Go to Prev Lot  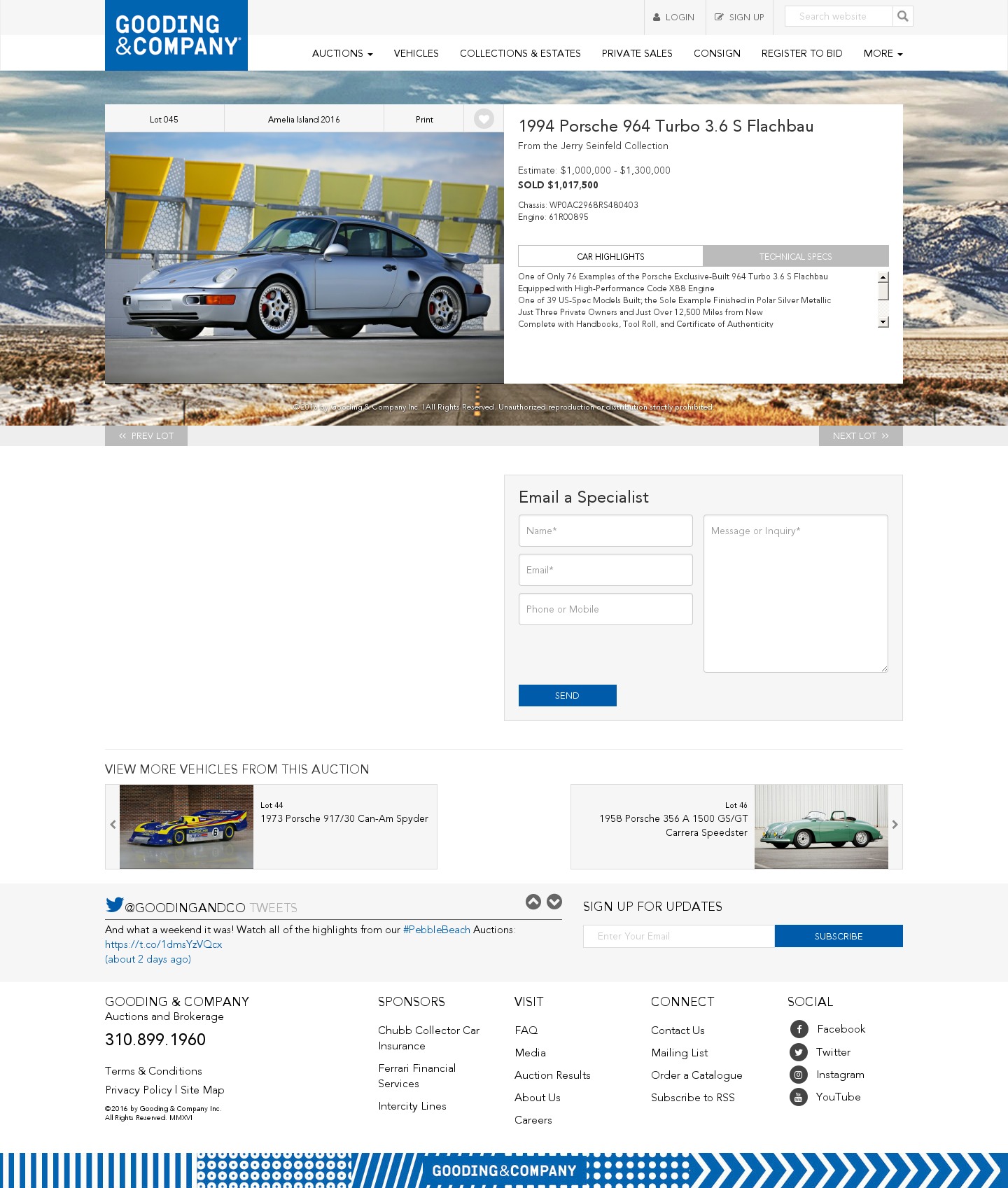(146, 435)
